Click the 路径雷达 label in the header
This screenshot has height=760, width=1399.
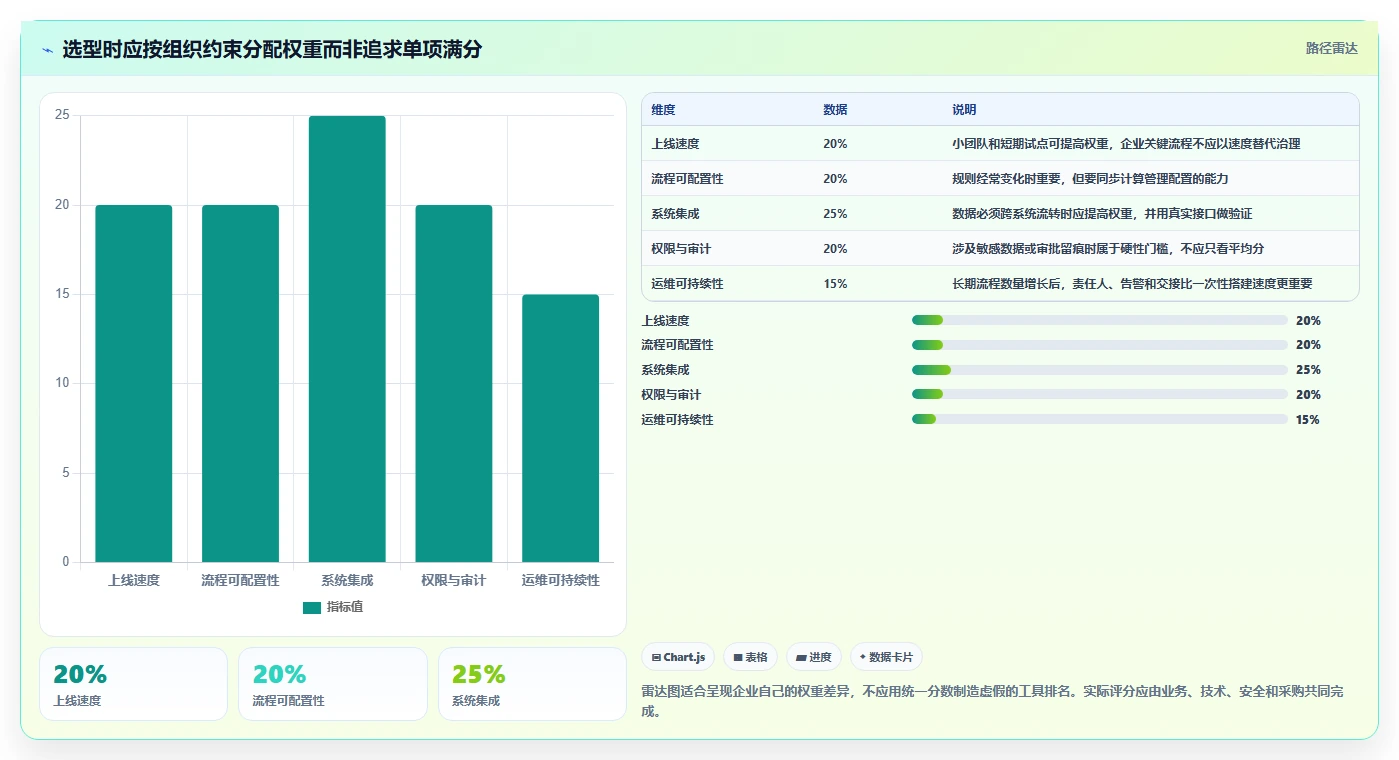point(1332,48)
